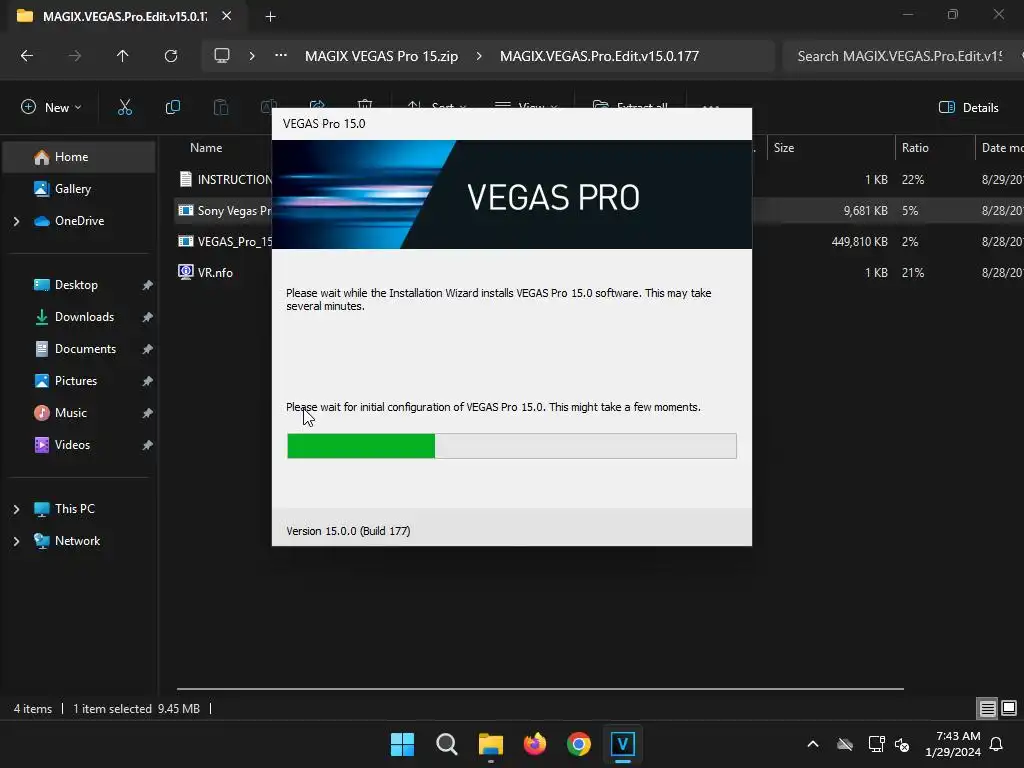Refresh the File Explorer folder view
Viewport: 1024px width, 768px height.
click(x=171, y=56)
